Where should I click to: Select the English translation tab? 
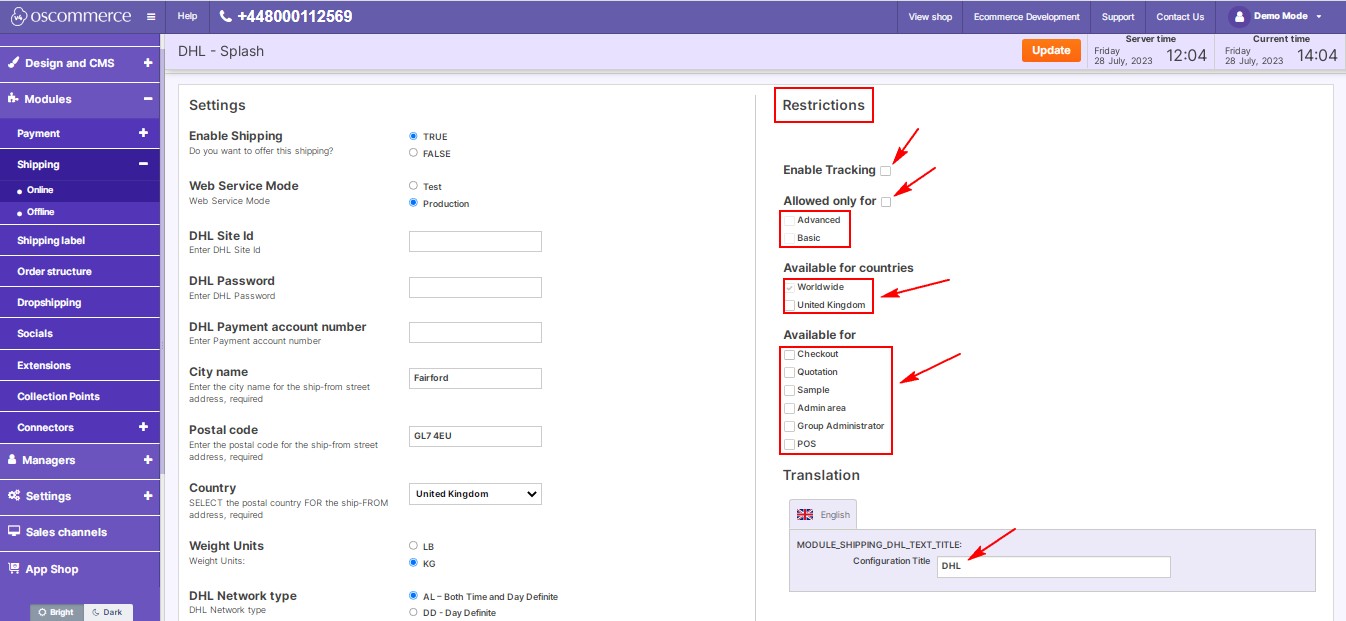click(x=823, y=514)
